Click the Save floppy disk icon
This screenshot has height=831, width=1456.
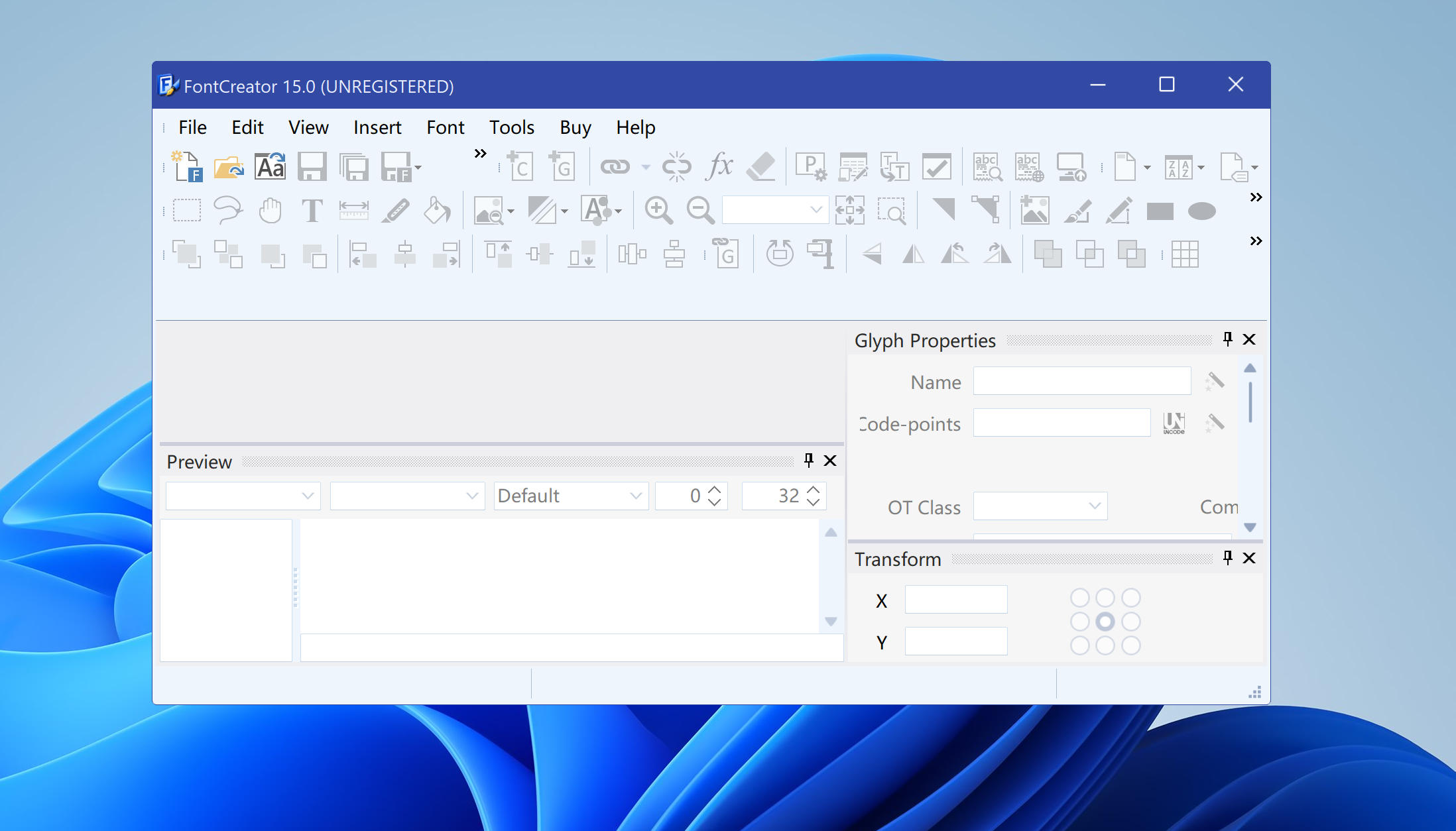[312, 167]
